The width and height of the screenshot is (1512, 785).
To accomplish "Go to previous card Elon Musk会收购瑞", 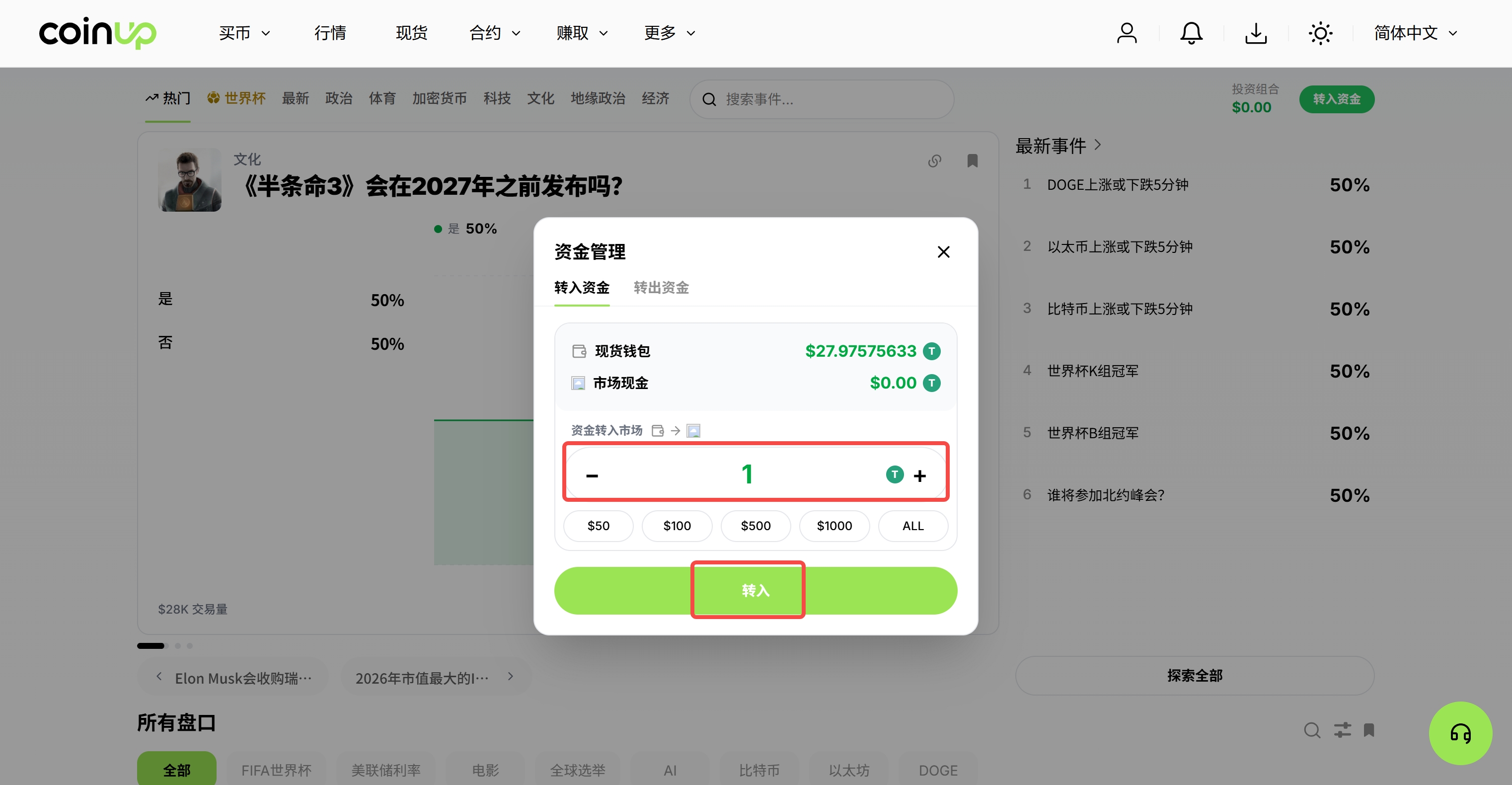I will (159, 676).
